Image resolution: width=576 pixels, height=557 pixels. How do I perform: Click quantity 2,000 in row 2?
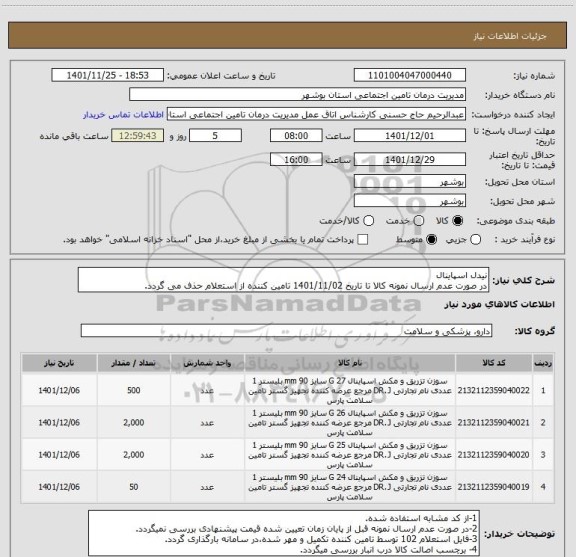pos(134,423)
